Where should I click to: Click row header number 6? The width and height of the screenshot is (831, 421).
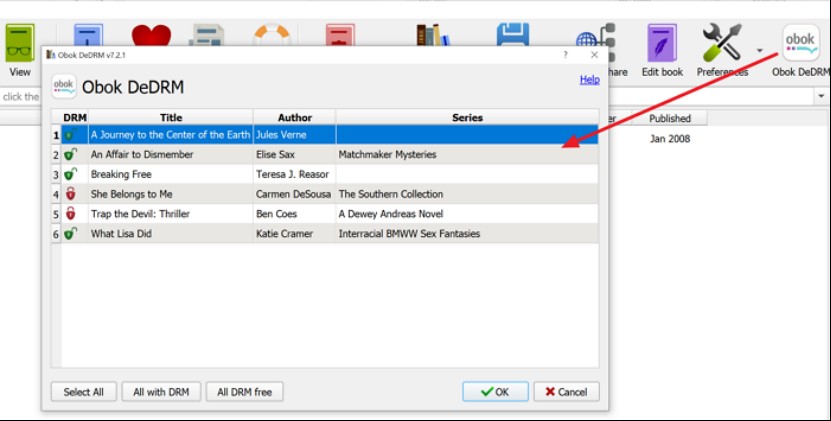[x=56, y=233]
